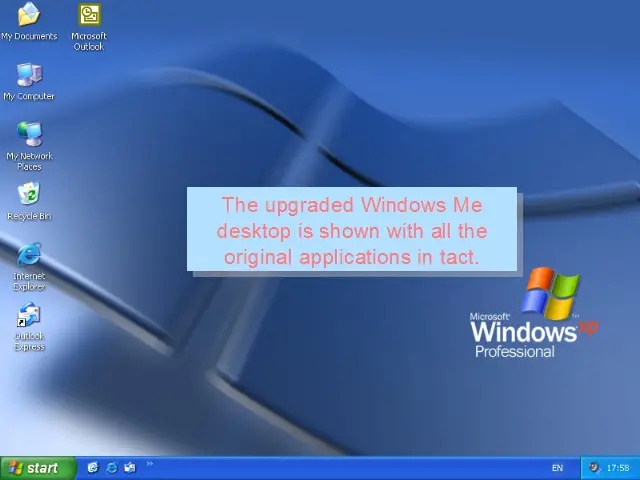640x480 pixels.
Task: Click the system tray icon beside the clock
Action: (x=595, y=468)
